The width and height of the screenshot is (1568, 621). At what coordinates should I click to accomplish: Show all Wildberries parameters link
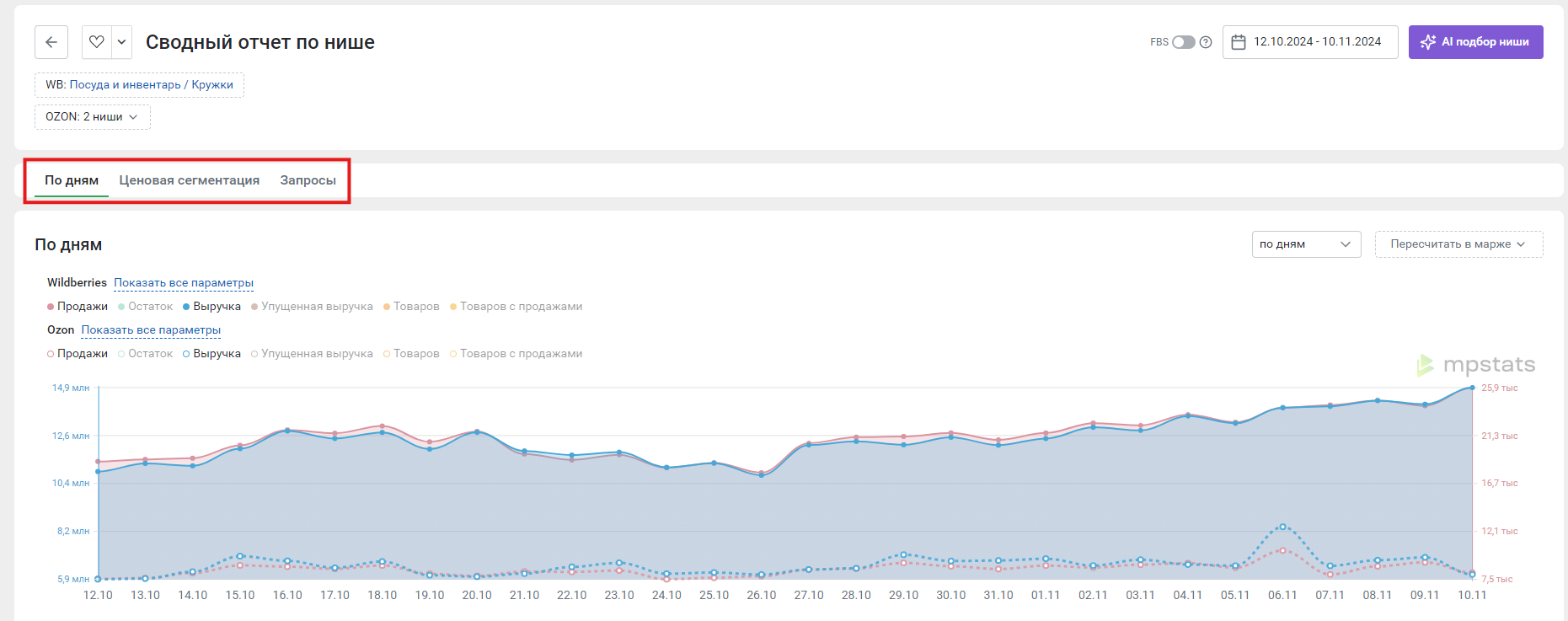coord(184,283)
